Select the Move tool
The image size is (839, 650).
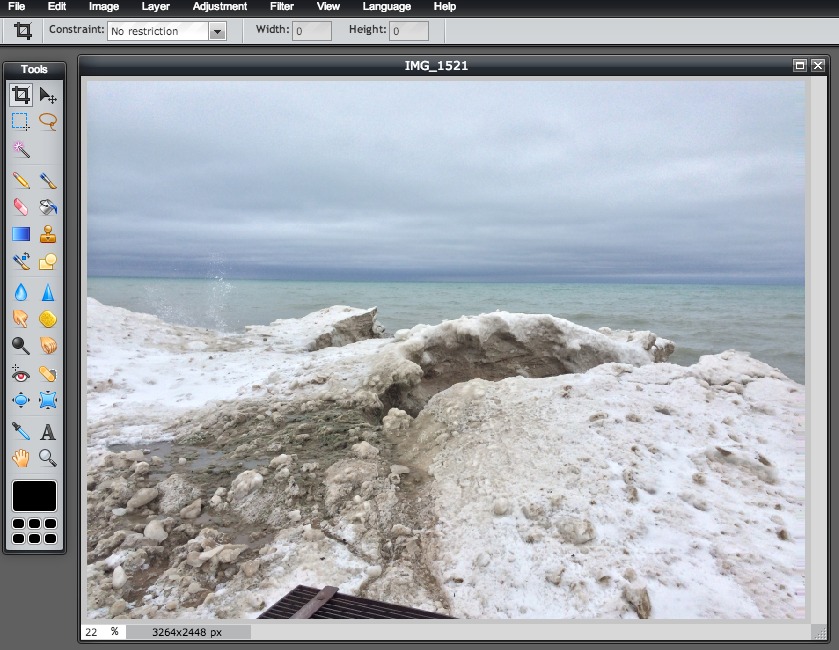coord(48,95)
